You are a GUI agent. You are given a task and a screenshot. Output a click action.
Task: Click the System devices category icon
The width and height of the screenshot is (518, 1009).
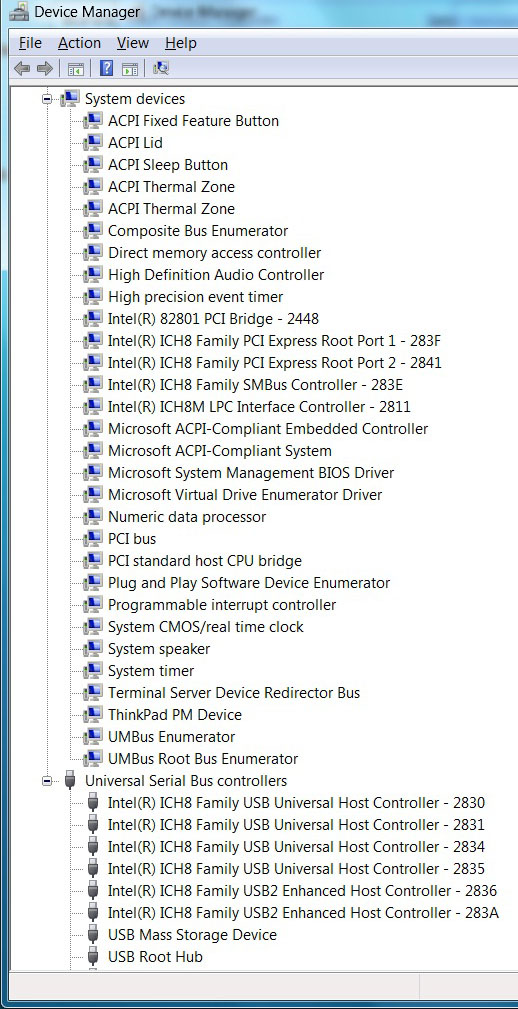tap(69, 98)
